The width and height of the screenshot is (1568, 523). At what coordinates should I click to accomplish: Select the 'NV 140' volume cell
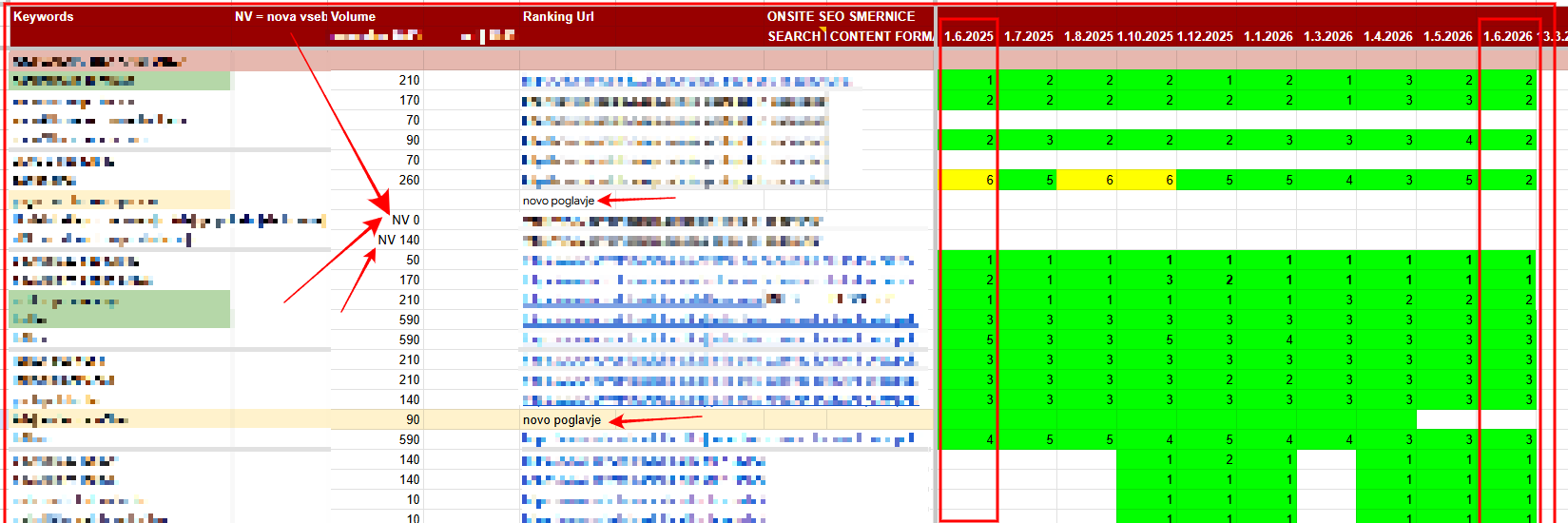(376, 240)
